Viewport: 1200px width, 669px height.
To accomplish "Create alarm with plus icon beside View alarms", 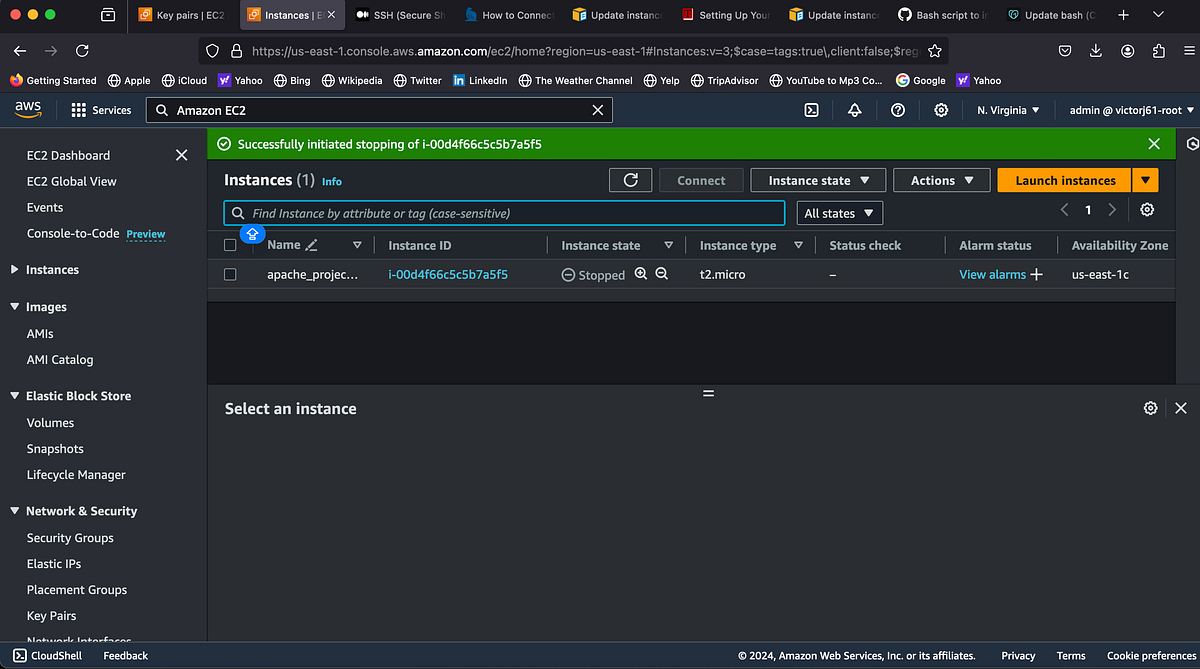I will 1036,273.
